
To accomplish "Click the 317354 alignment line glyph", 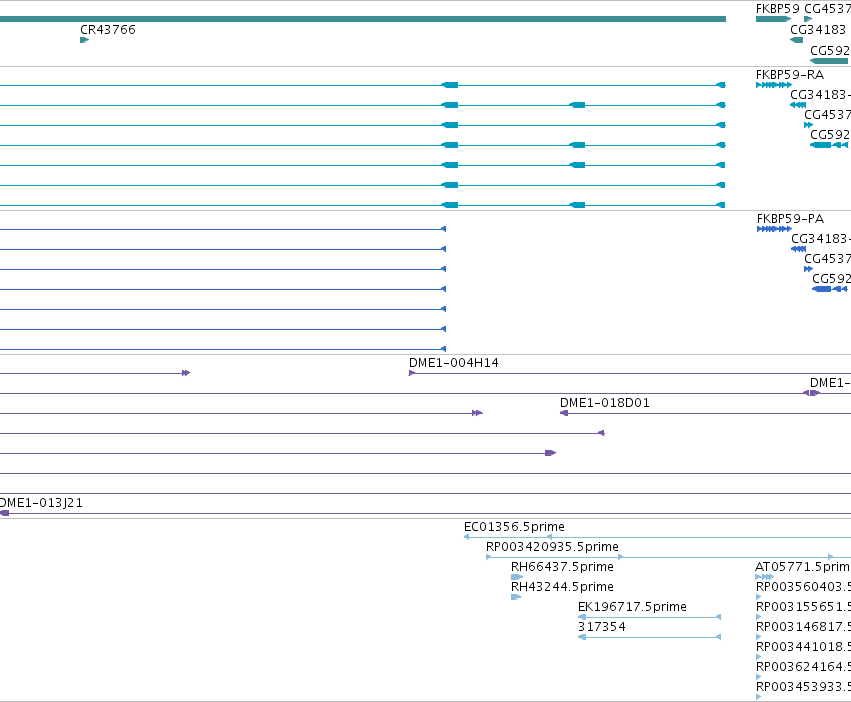I will point(650,637).
